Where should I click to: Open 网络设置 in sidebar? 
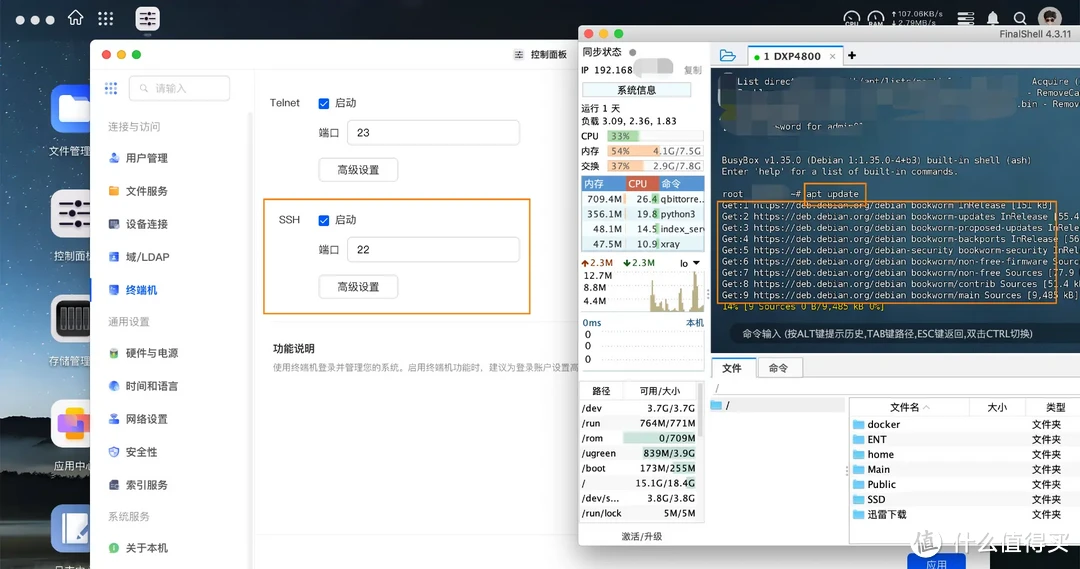pyautogui.click(x=138, y=419)
